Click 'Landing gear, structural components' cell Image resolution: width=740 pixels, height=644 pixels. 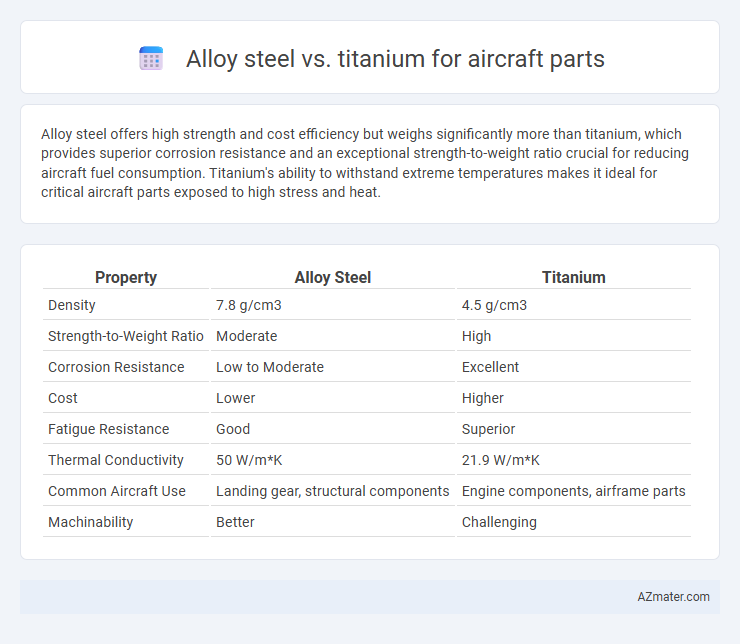click(332, 491)
